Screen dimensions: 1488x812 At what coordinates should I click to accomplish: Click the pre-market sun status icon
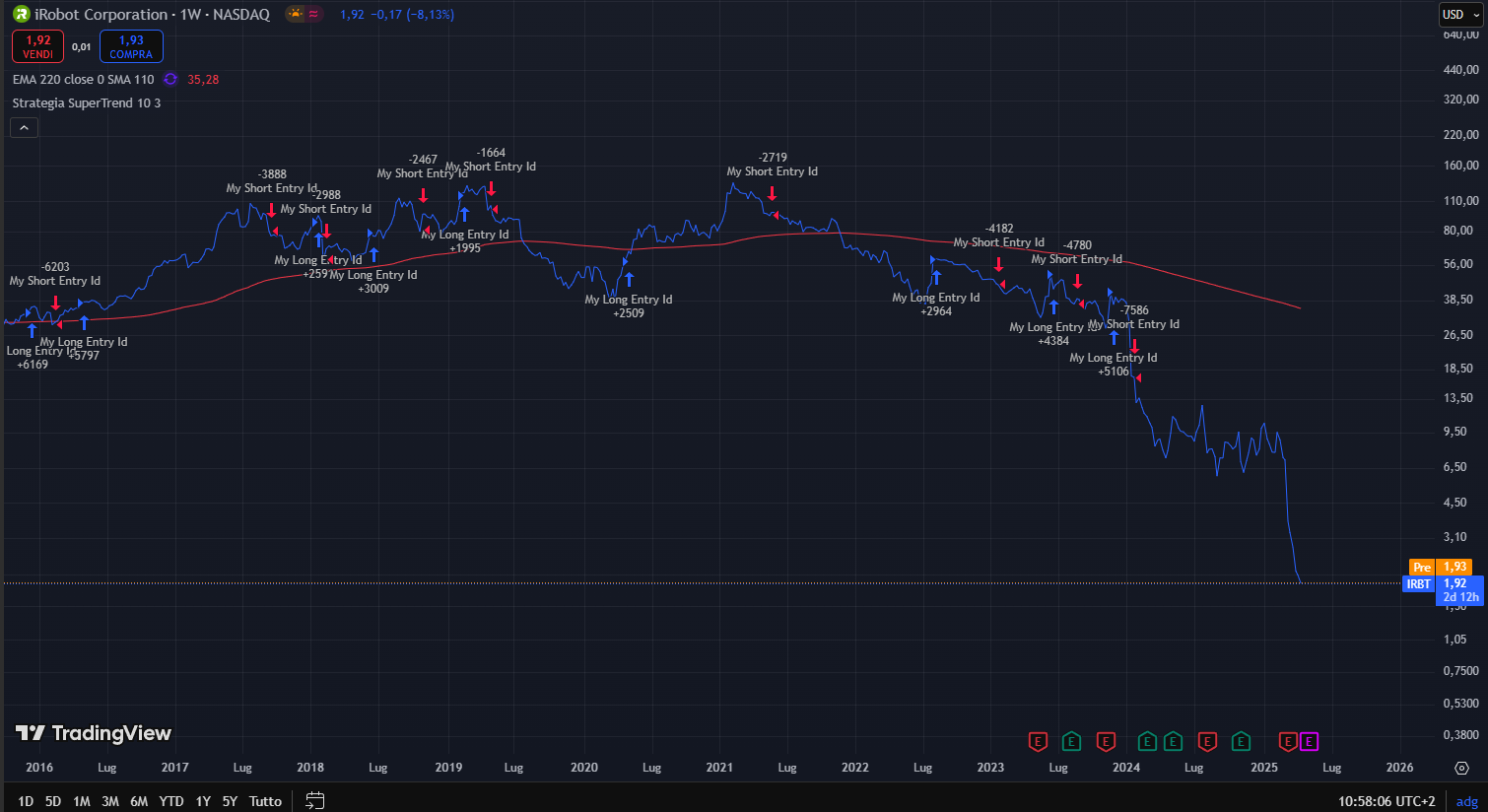pyautogui.click(x=295, y=14)
